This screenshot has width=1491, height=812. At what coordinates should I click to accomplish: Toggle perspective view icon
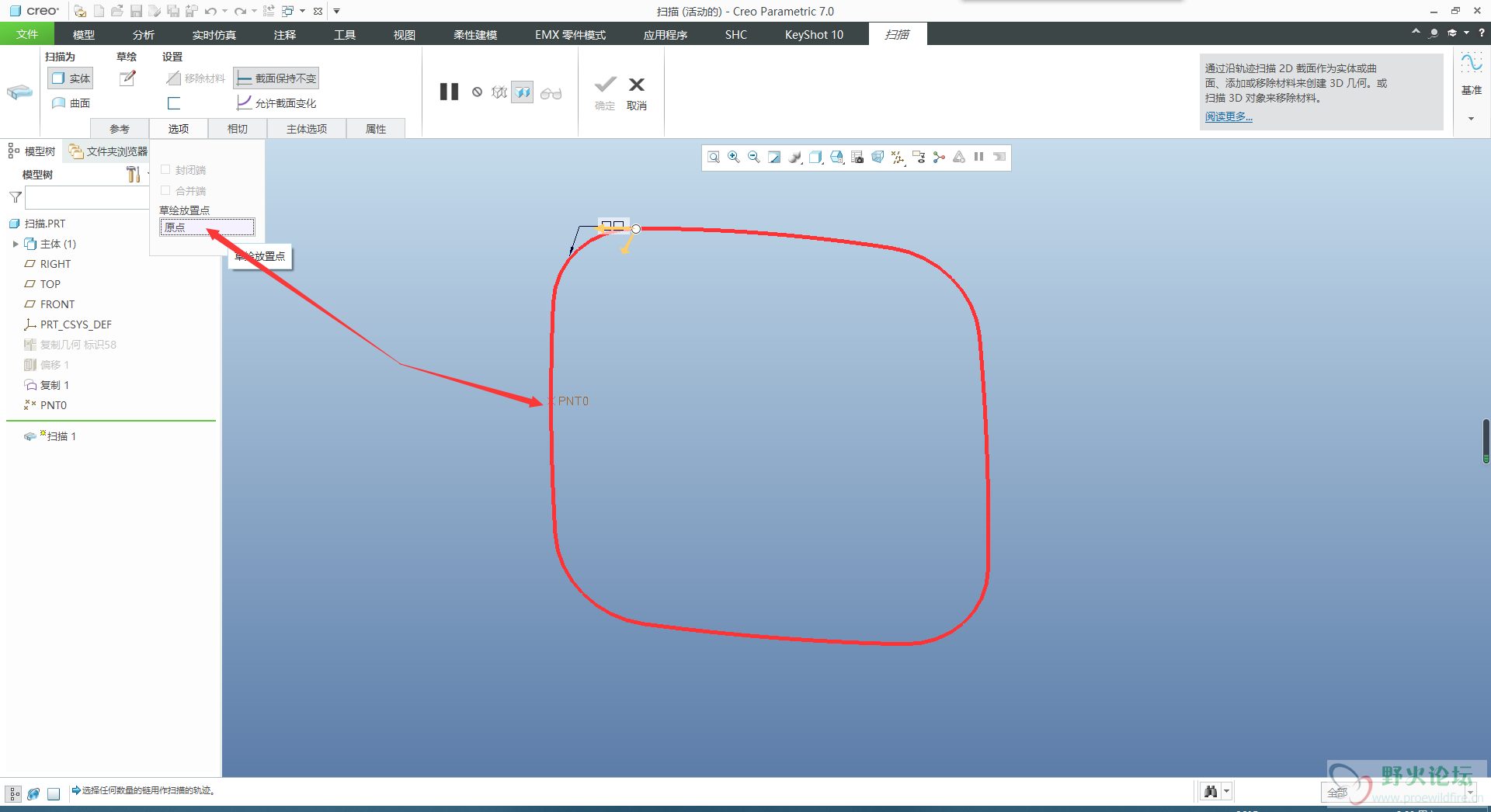(x=878, y=158)
